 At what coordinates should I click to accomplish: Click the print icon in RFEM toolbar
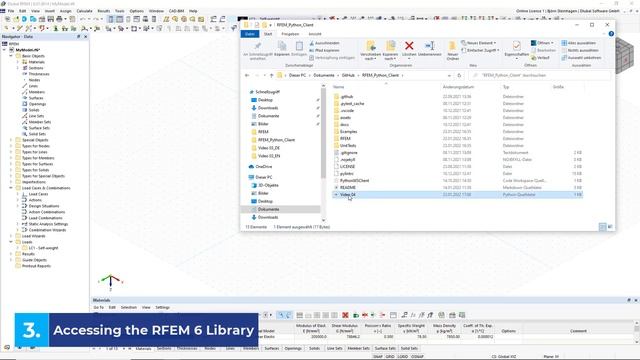click(x=59, y=19)
